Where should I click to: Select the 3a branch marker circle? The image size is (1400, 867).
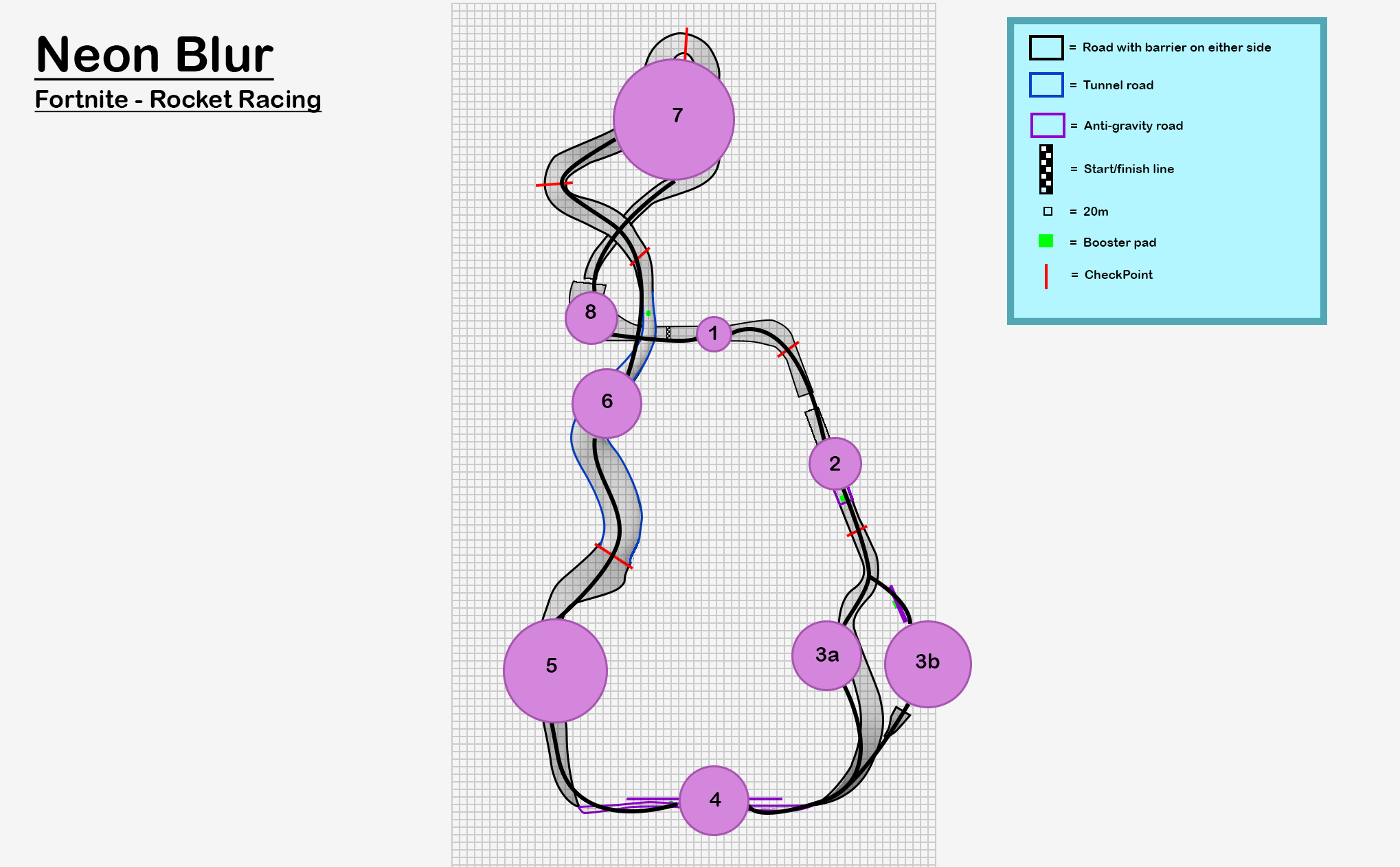click(826, 655)
